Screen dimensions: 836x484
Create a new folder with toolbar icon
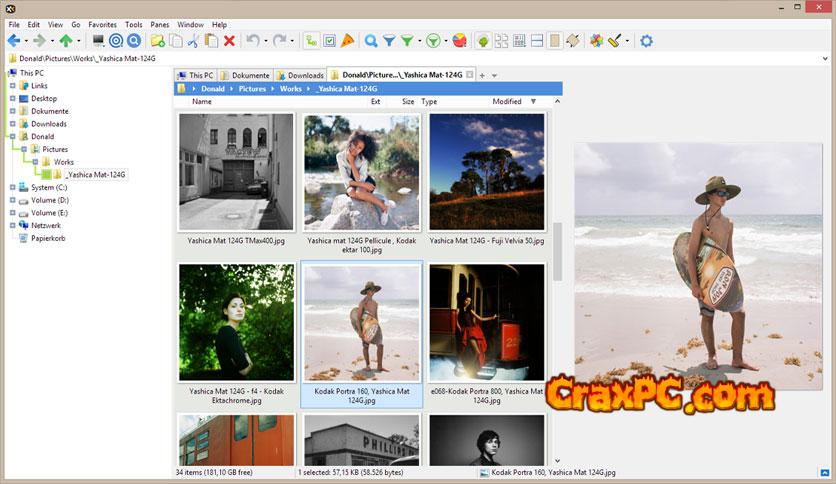tap(157, 41)
